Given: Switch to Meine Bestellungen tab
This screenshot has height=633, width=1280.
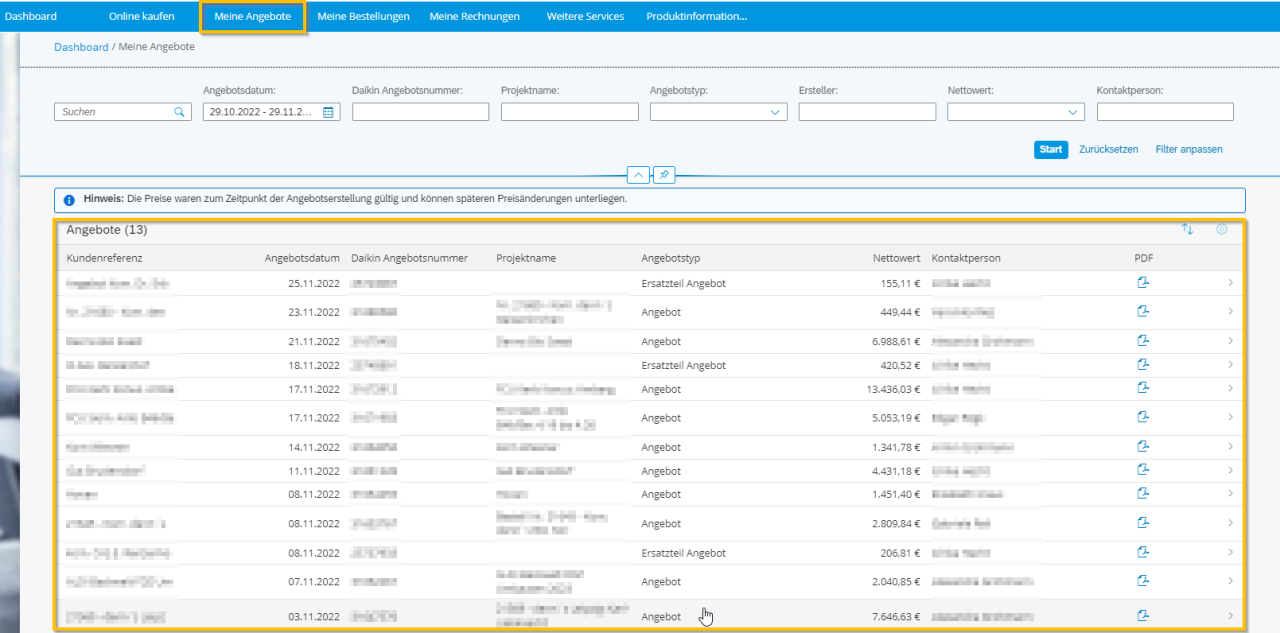Looking at the screenshot, I should tap(362, 17).
